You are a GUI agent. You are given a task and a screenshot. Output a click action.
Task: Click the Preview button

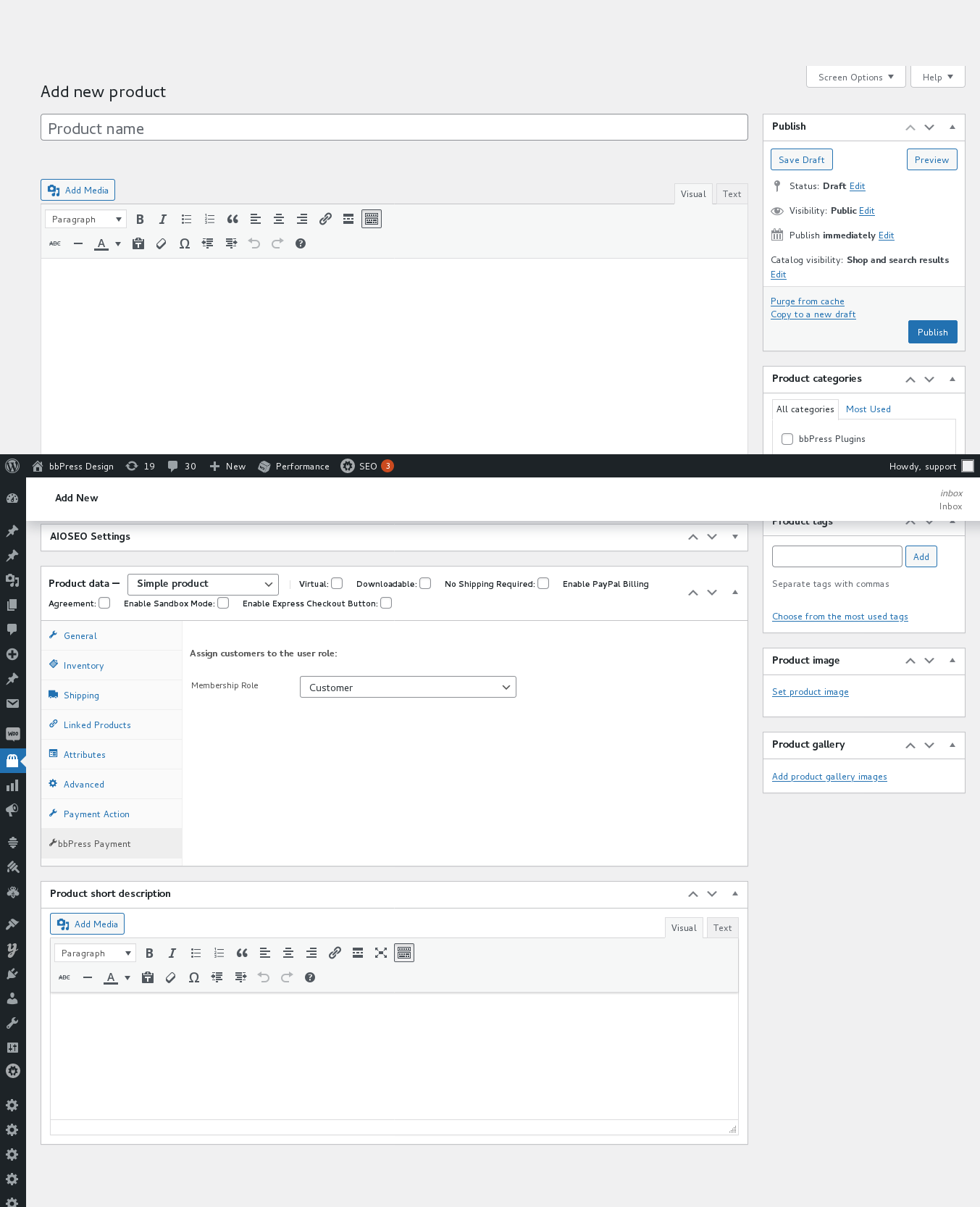[931, 159]
